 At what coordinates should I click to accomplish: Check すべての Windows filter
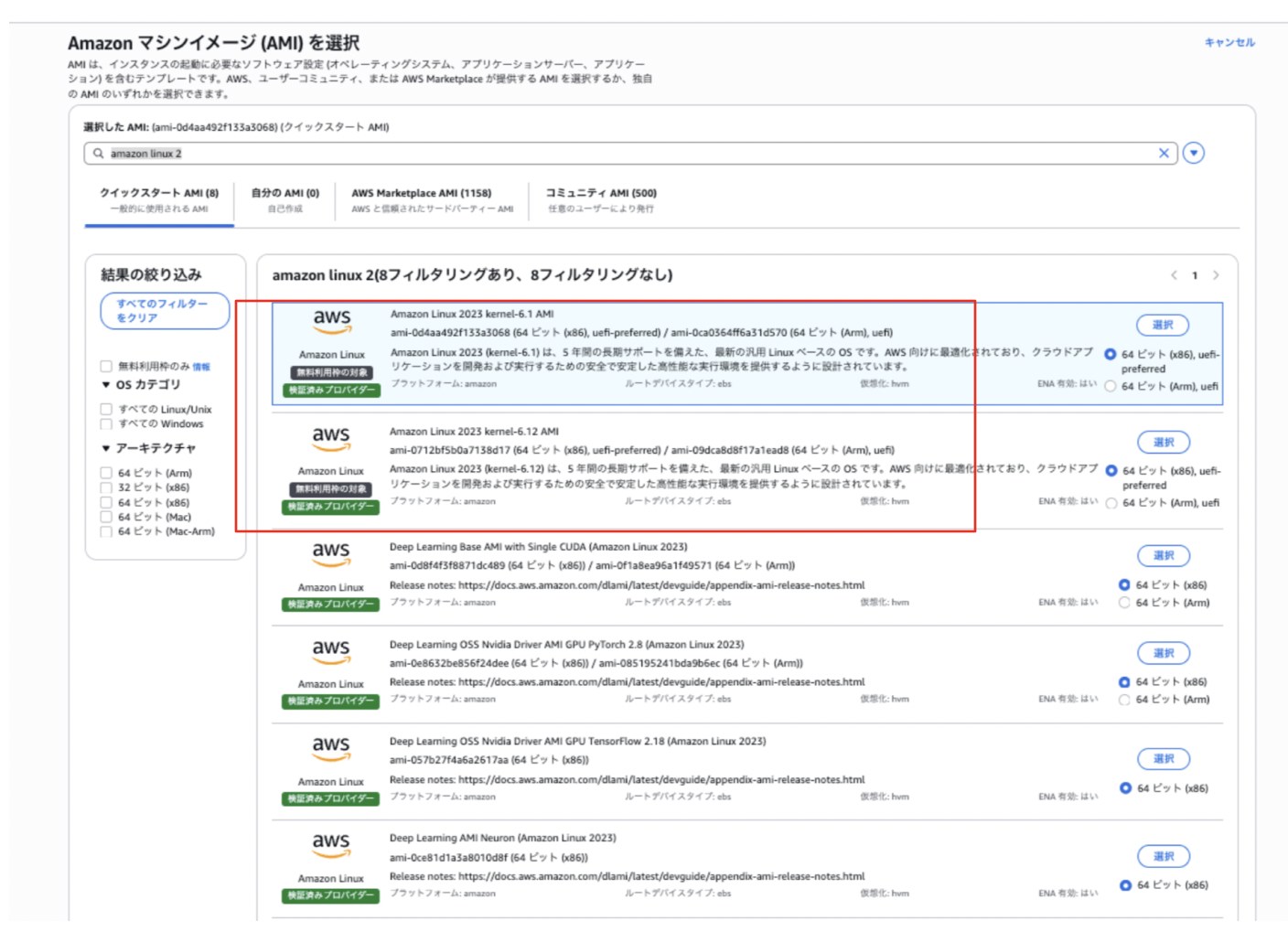click(106, 424)
